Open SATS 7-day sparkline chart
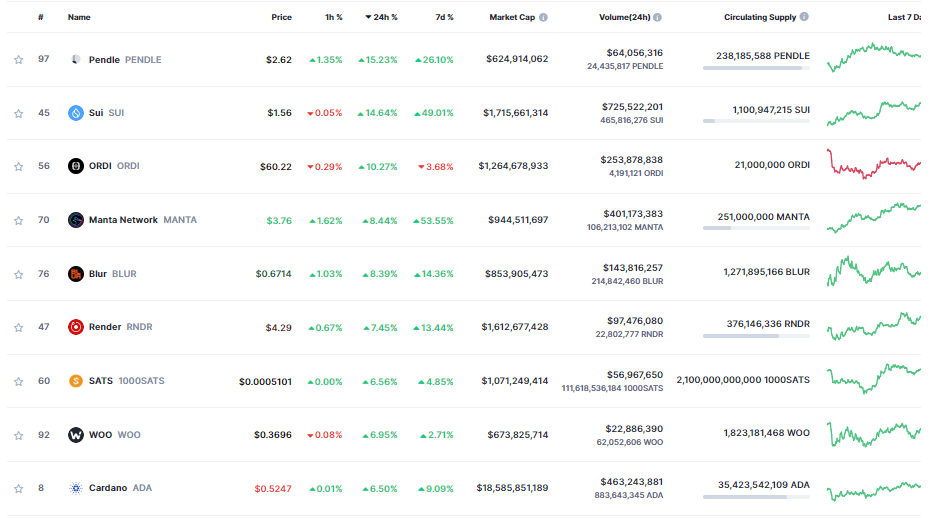937x518 pixels. coord(874,379)
